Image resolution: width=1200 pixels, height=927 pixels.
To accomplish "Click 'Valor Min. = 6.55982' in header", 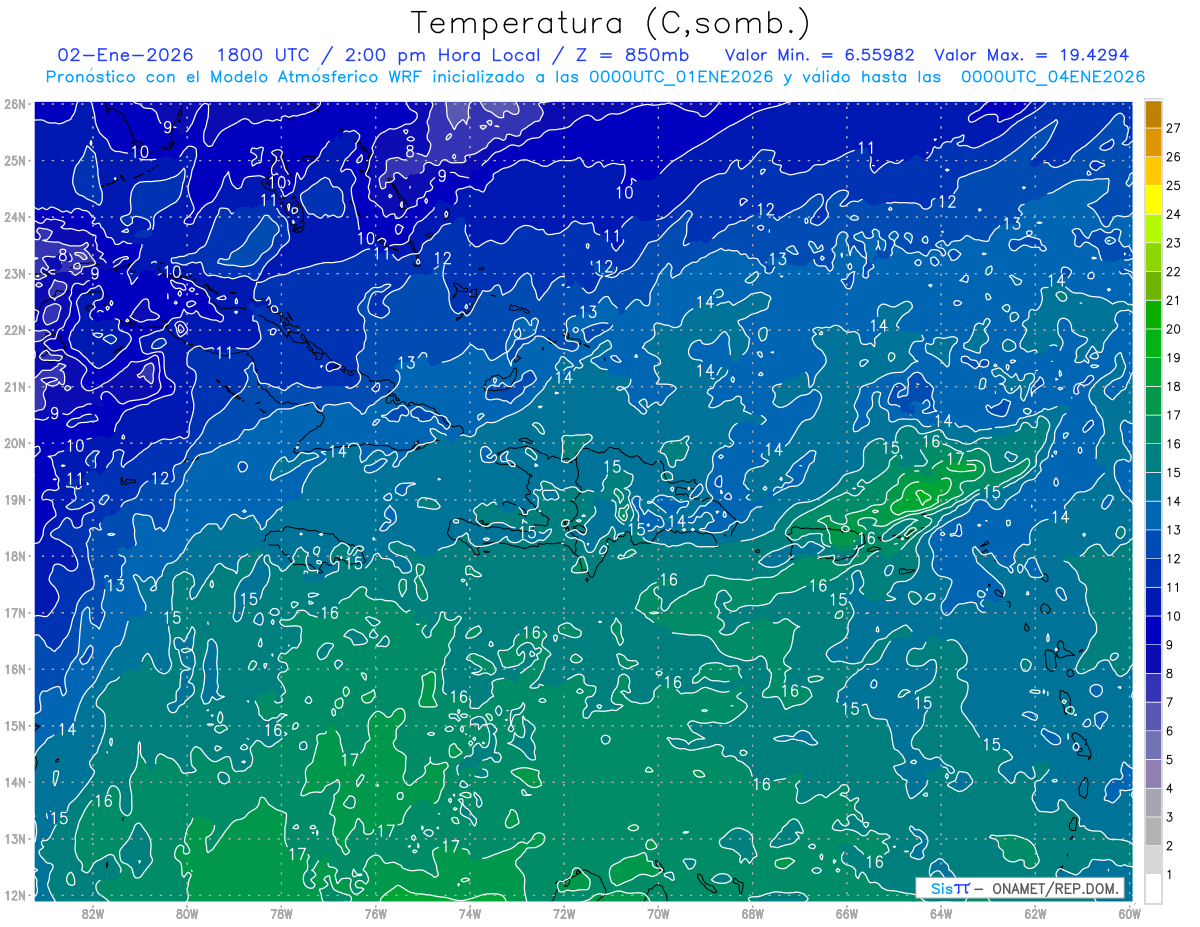I will [819, 55].
